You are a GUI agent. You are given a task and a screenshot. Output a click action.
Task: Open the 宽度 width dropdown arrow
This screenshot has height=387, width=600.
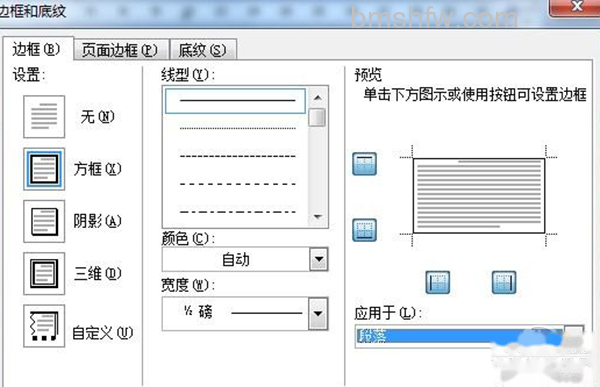(x=318, y=314)
